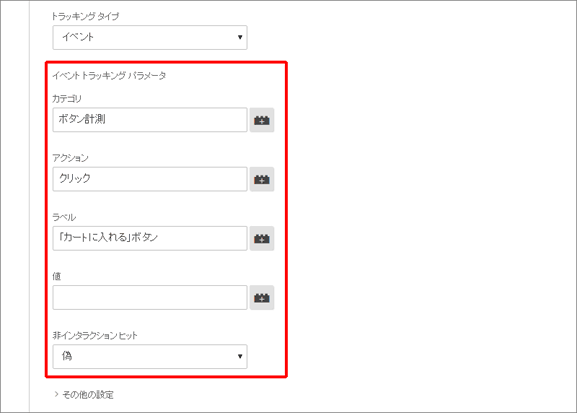Focus the アクション field containing クリック
The height and width of the screenshot is (413, 577).
pyautogui.click(x=150, y=179)
